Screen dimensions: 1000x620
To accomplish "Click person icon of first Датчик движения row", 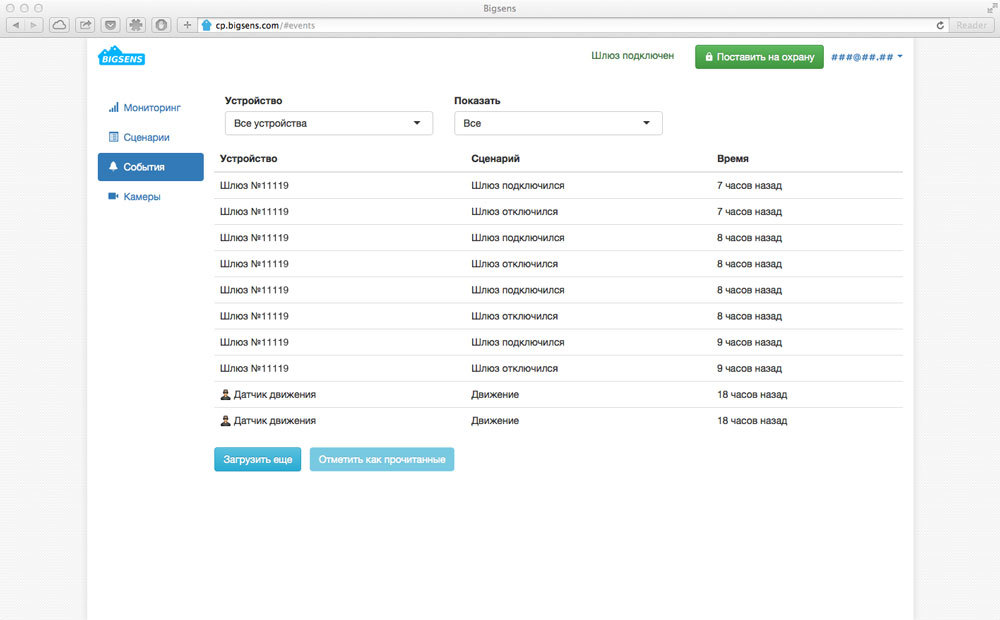I will coord(225,394).
